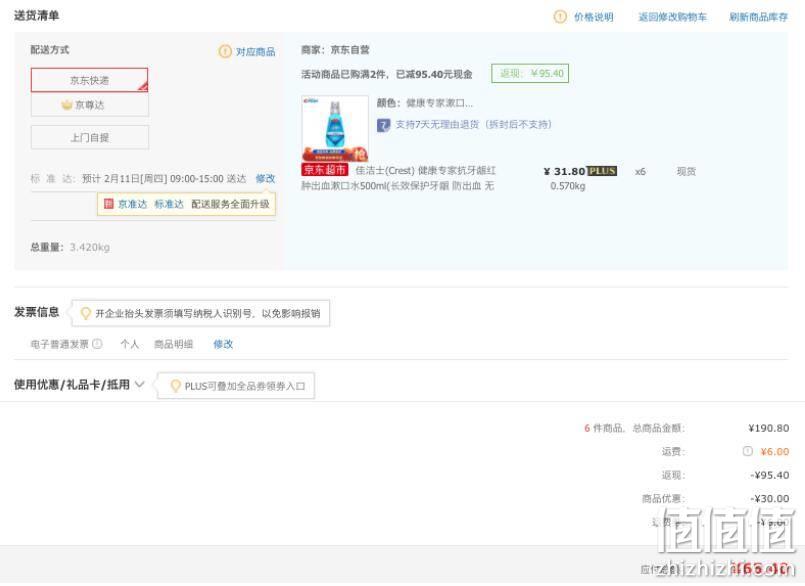This screenshot has height=586, width=805.
Task: Click the lightbulb icon in invoice tip
Action: point(86,313)
